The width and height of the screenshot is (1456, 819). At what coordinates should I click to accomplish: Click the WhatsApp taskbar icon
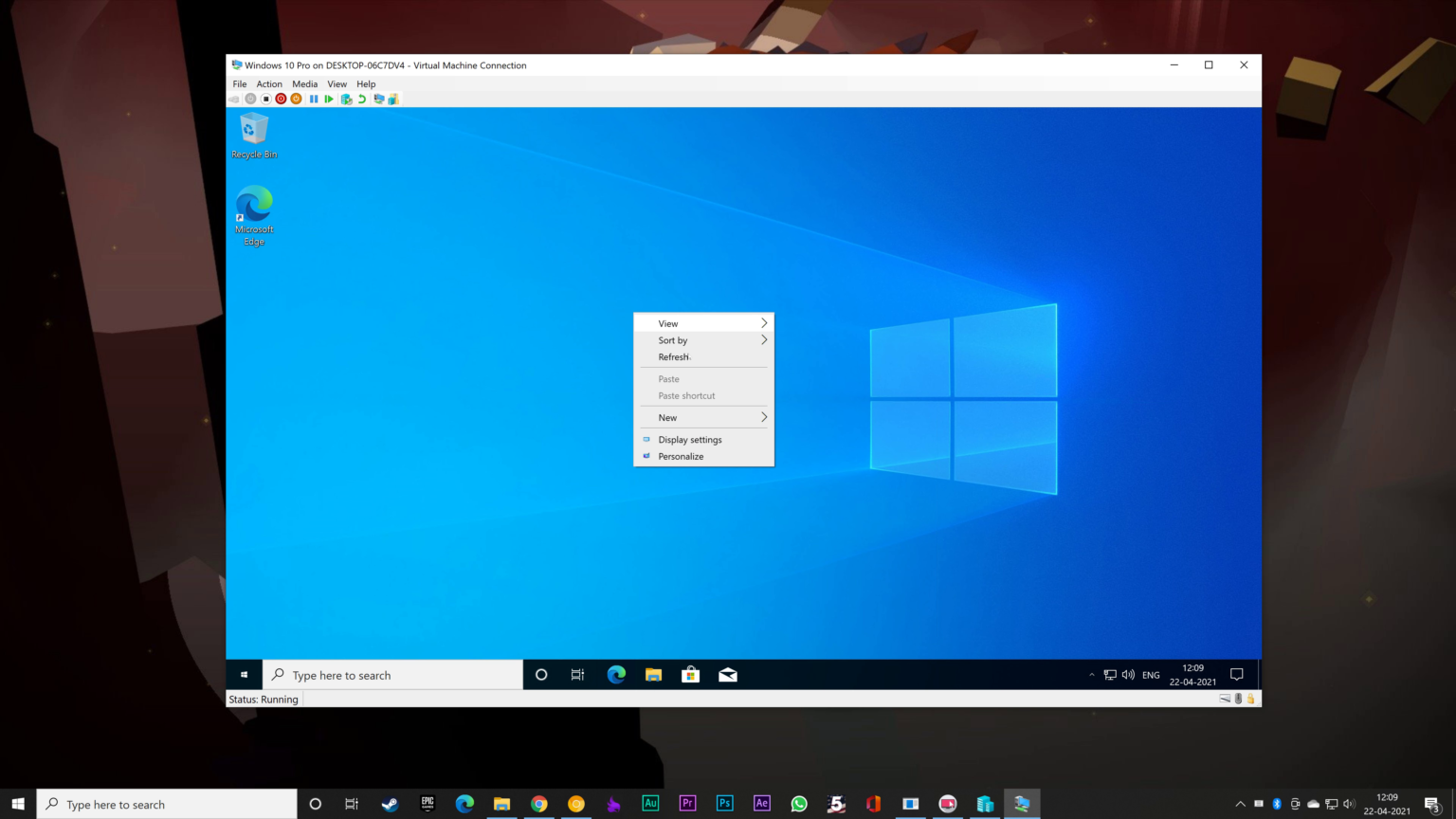click(798, 803)
